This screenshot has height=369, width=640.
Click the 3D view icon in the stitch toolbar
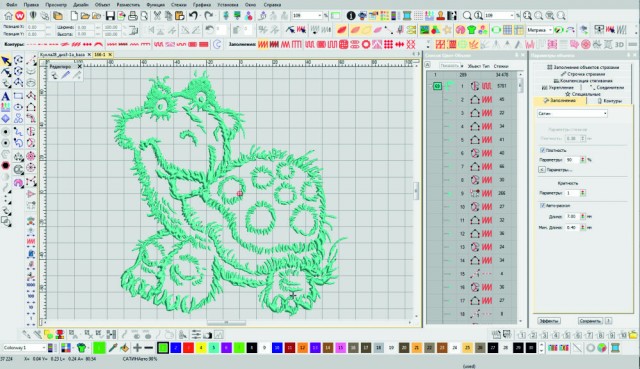click(x=619, y=44)
